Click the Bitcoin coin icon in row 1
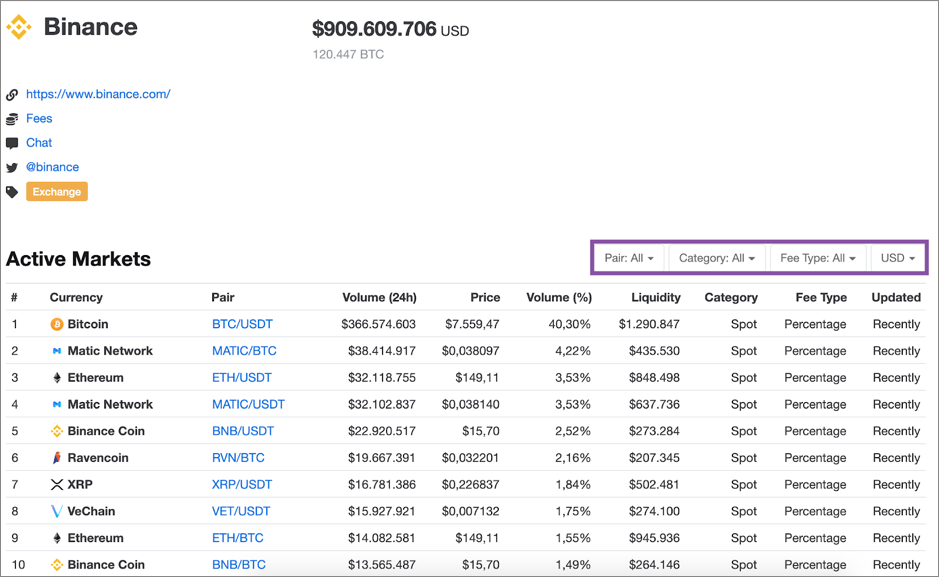This screenshot has width=939, height=577. pyautogui.click(x=57, y=324)
